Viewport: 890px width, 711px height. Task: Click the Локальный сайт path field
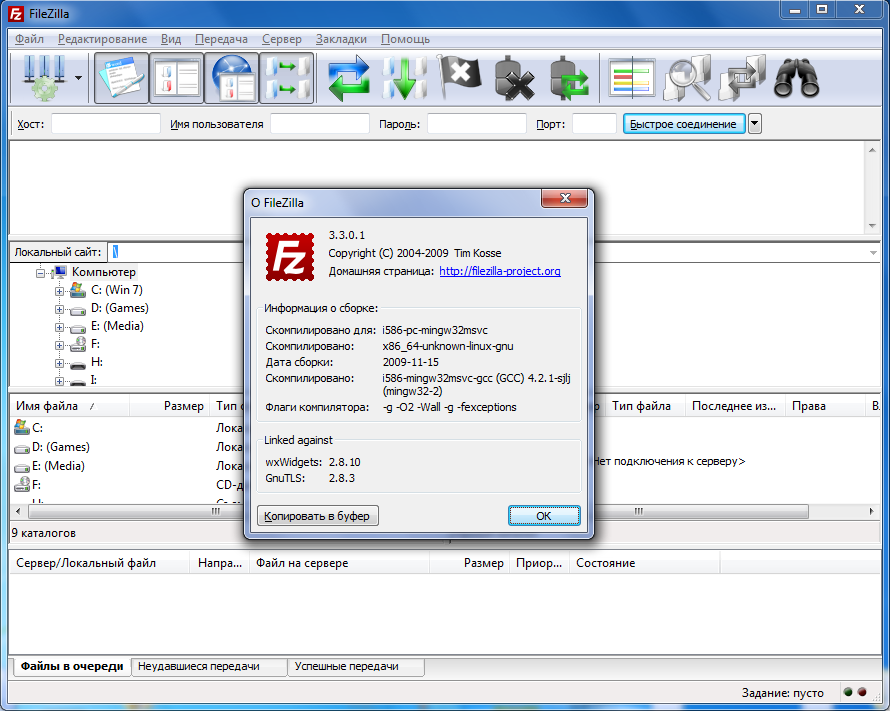(176, 252)
